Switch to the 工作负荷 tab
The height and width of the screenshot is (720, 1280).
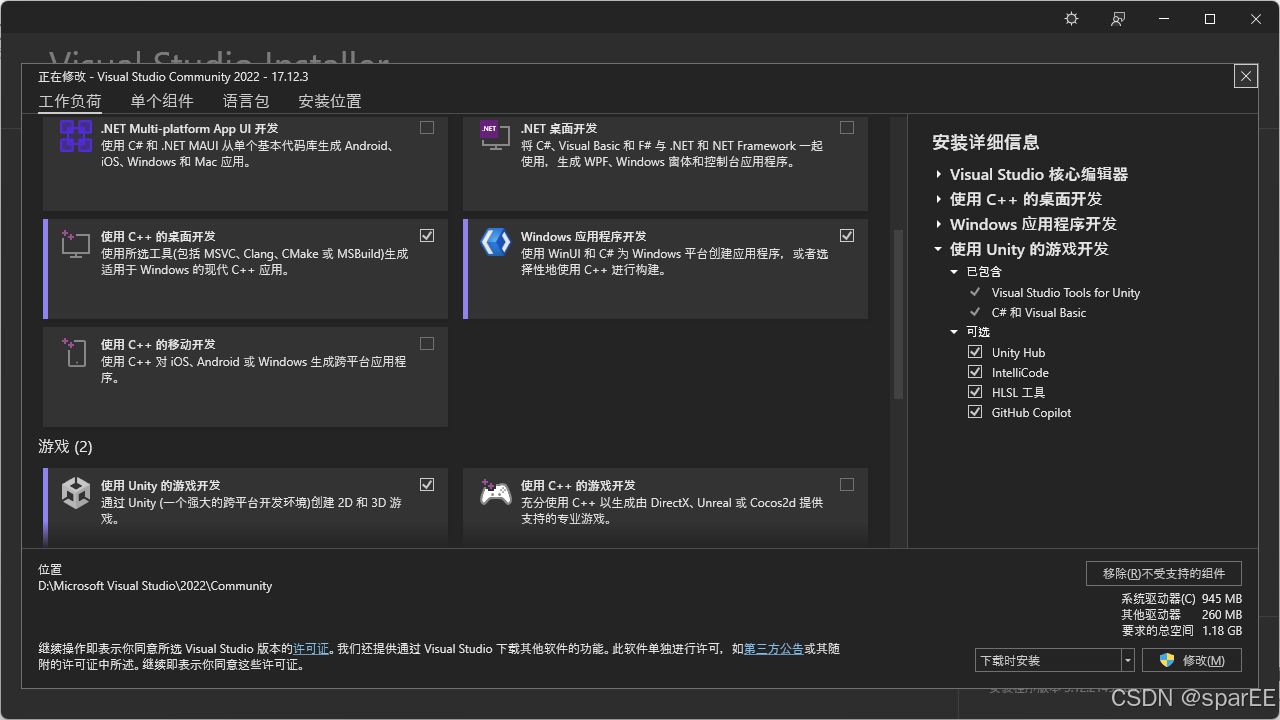click(x=70, y=101)
